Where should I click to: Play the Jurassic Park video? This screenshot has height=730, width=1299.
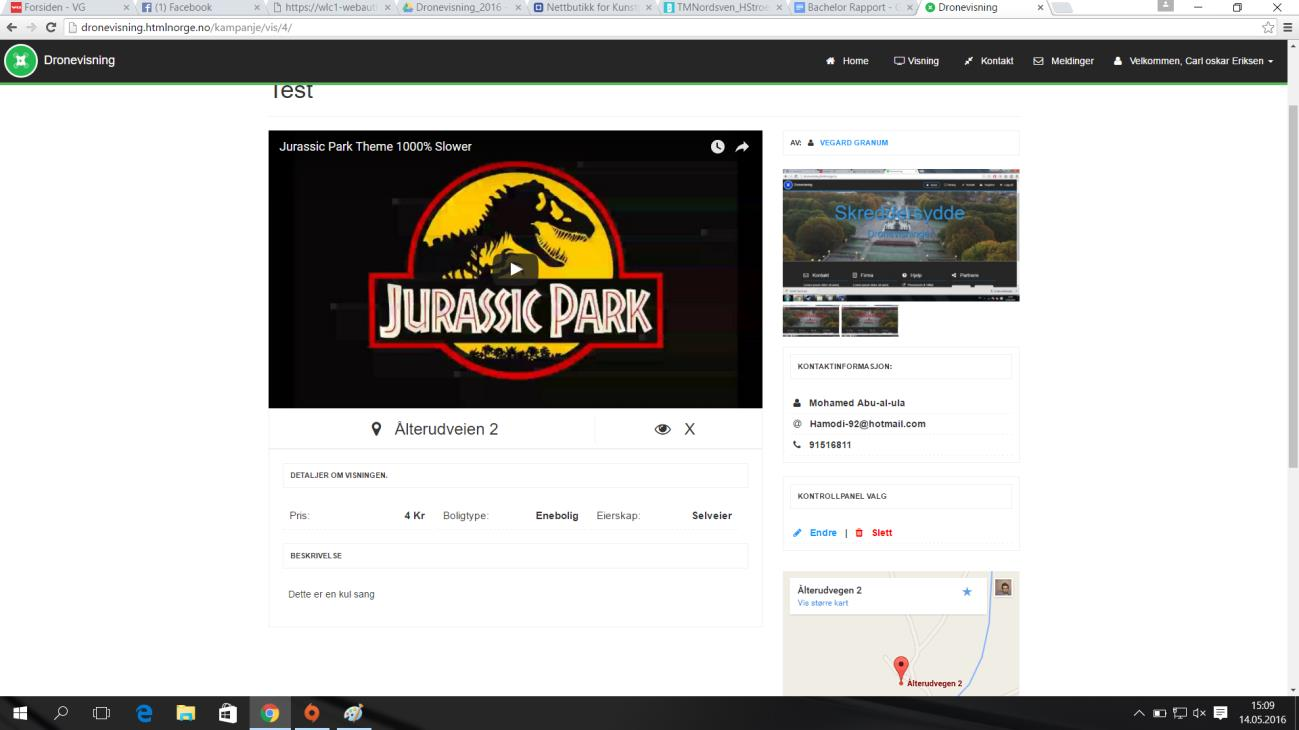pyautogui.click(x=515, y=268)
